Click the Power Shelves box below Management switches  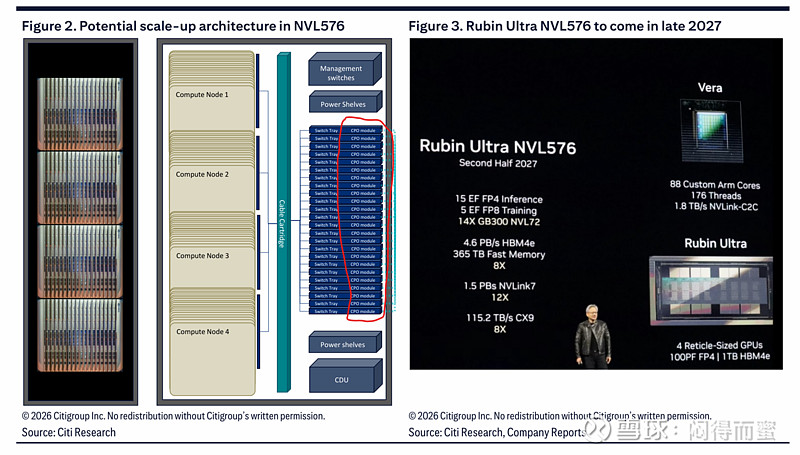tap(345, 102)
